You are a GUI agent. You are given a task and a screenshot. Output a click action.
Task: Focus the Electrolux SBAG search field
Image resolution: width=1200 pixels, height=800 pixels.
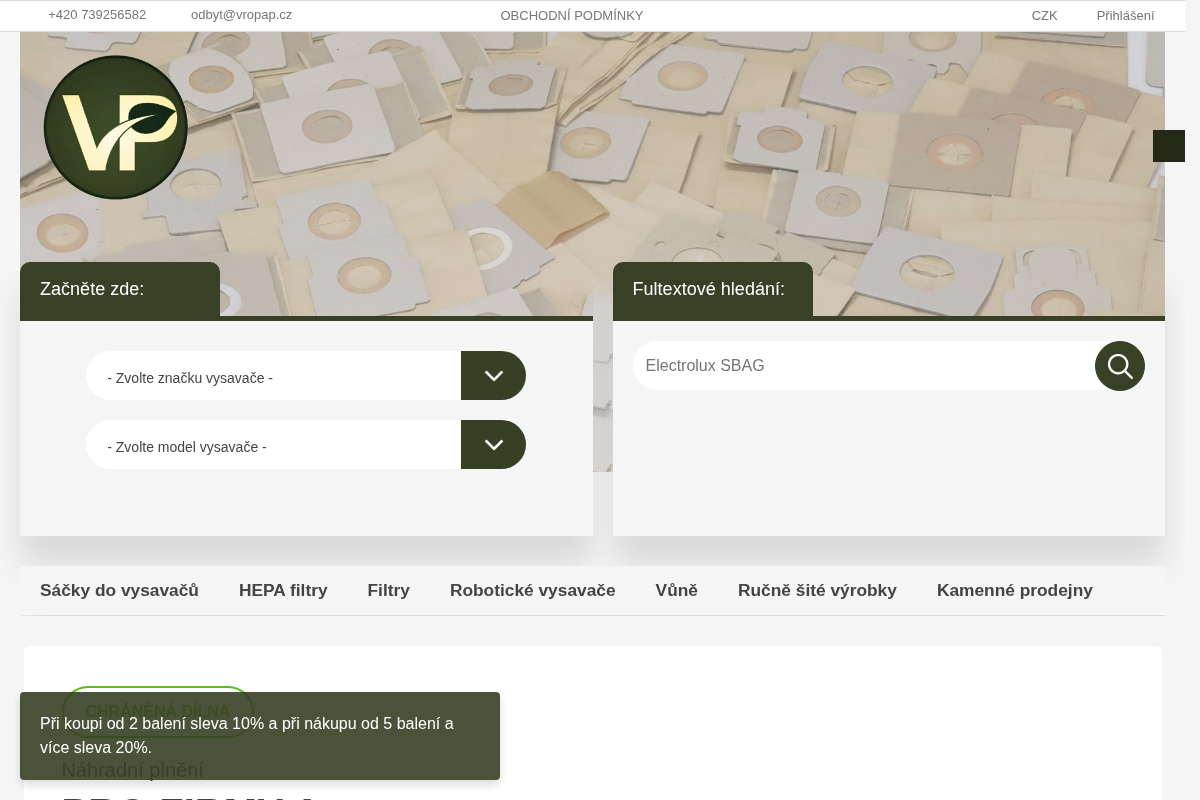click(x=864, y=366)
